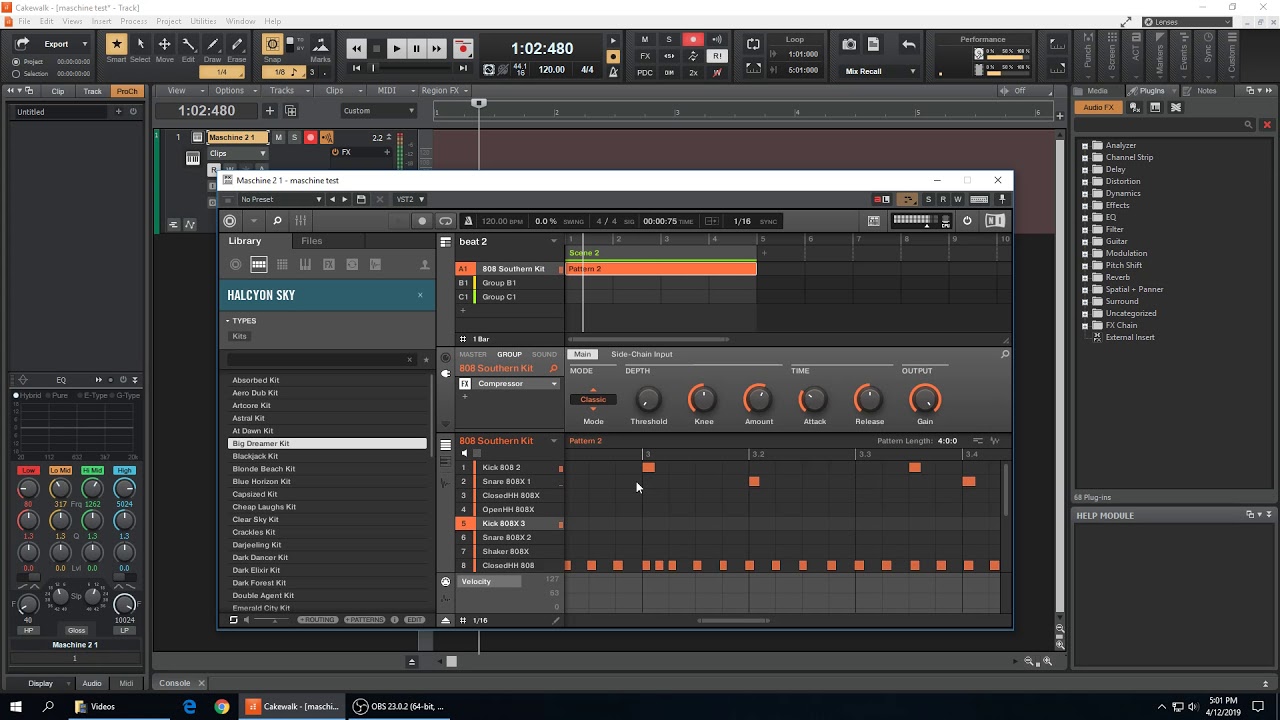Viewport: 1280px width, 720px height.
Task: Click the Compressor Threshold knob
Action: click(648, 400)
